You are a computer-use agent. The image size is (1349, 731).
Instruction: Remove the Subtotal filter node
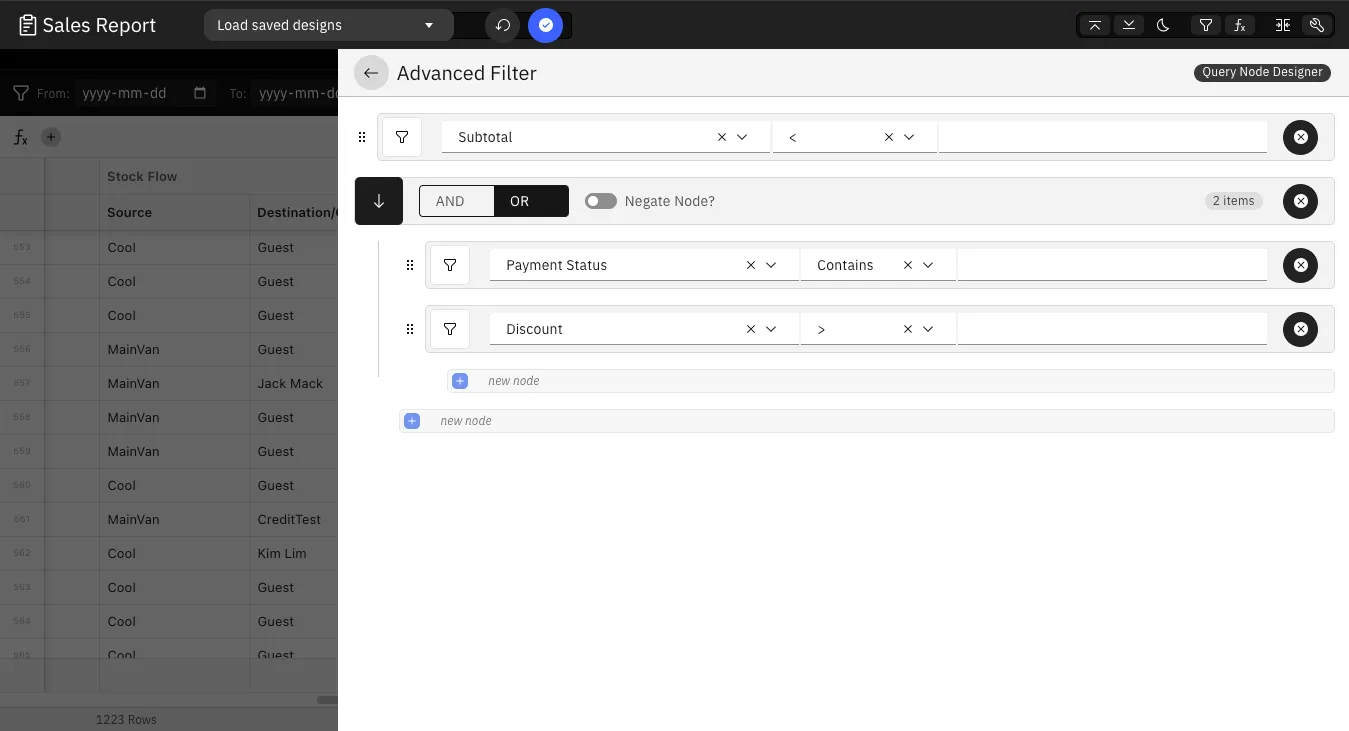tap(1300, 137)
